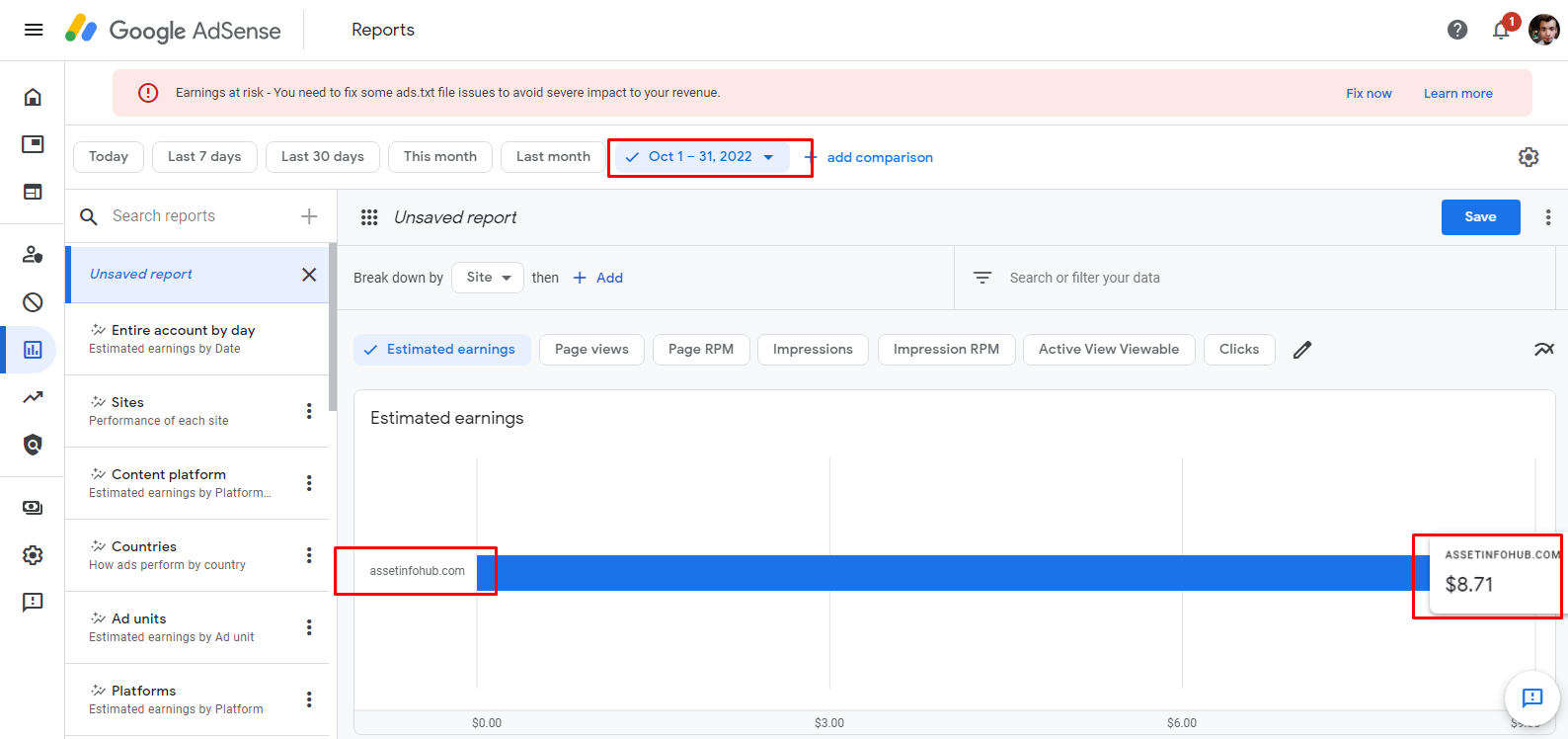Viewport: 1568px width, 739px height.
Task: Add another breakdown dimension
Action: tap(598, 278)
